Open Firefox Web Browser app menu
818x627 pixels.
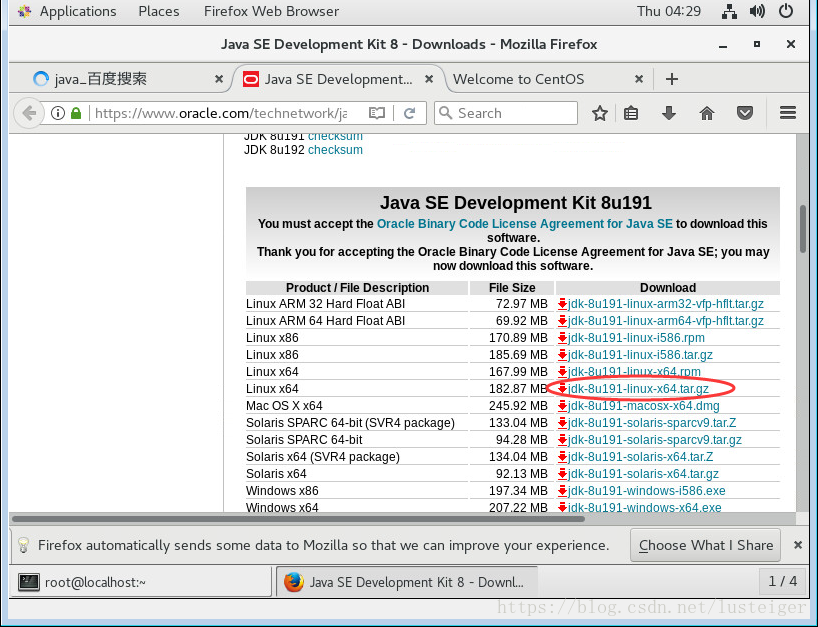tap(271, 11)
